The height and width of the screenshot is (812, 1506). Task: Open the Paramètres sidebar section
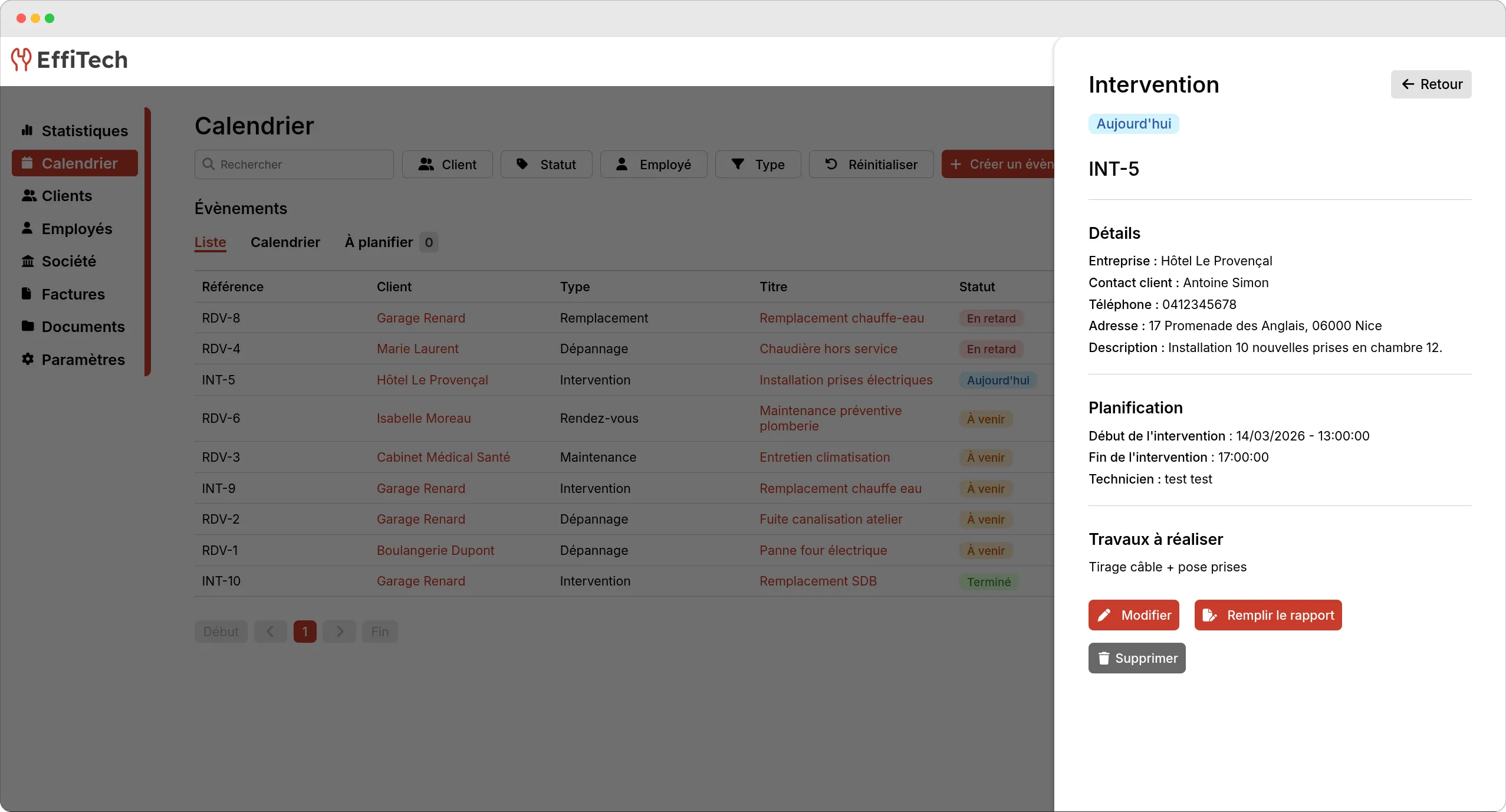click(83, 360)
